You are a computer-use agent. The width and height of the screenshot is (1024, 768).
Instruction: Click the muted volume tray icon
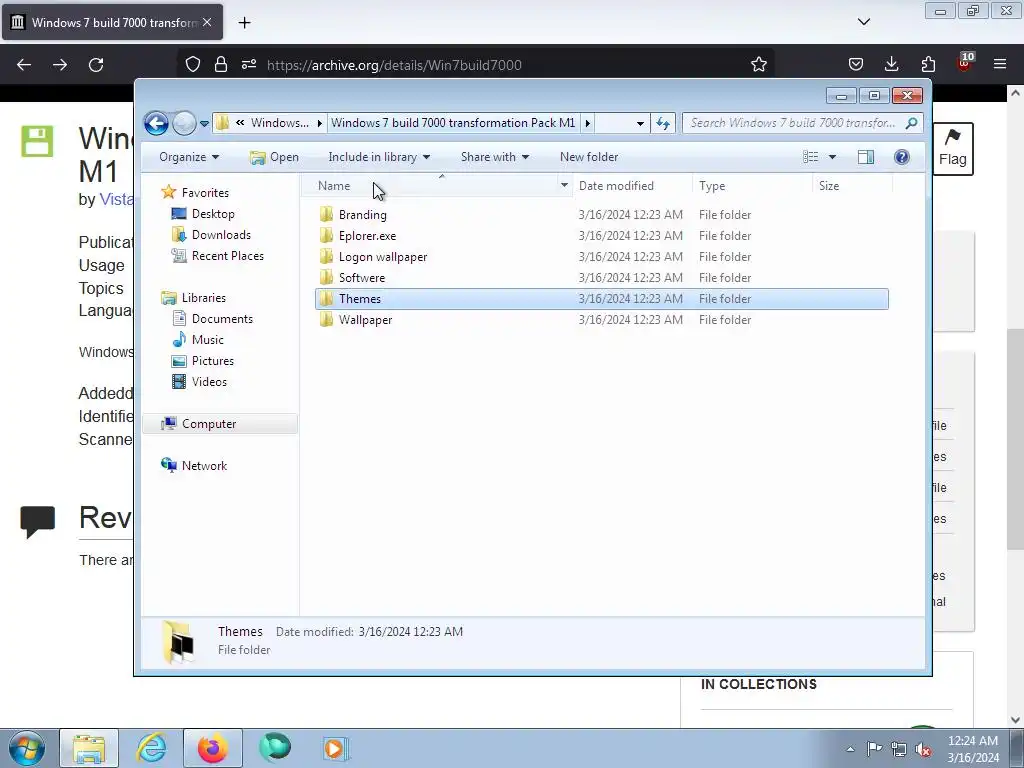(x=923, y=749)
